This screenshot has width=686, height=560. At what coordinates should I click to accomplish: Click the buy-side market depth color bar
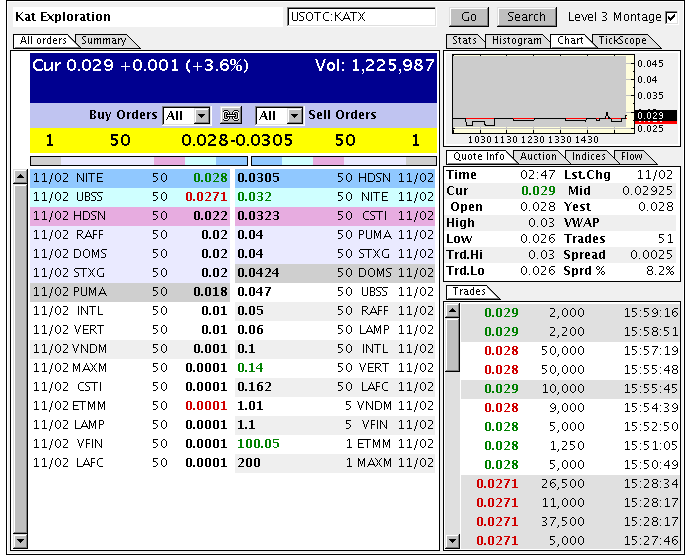tap(138, 160)
